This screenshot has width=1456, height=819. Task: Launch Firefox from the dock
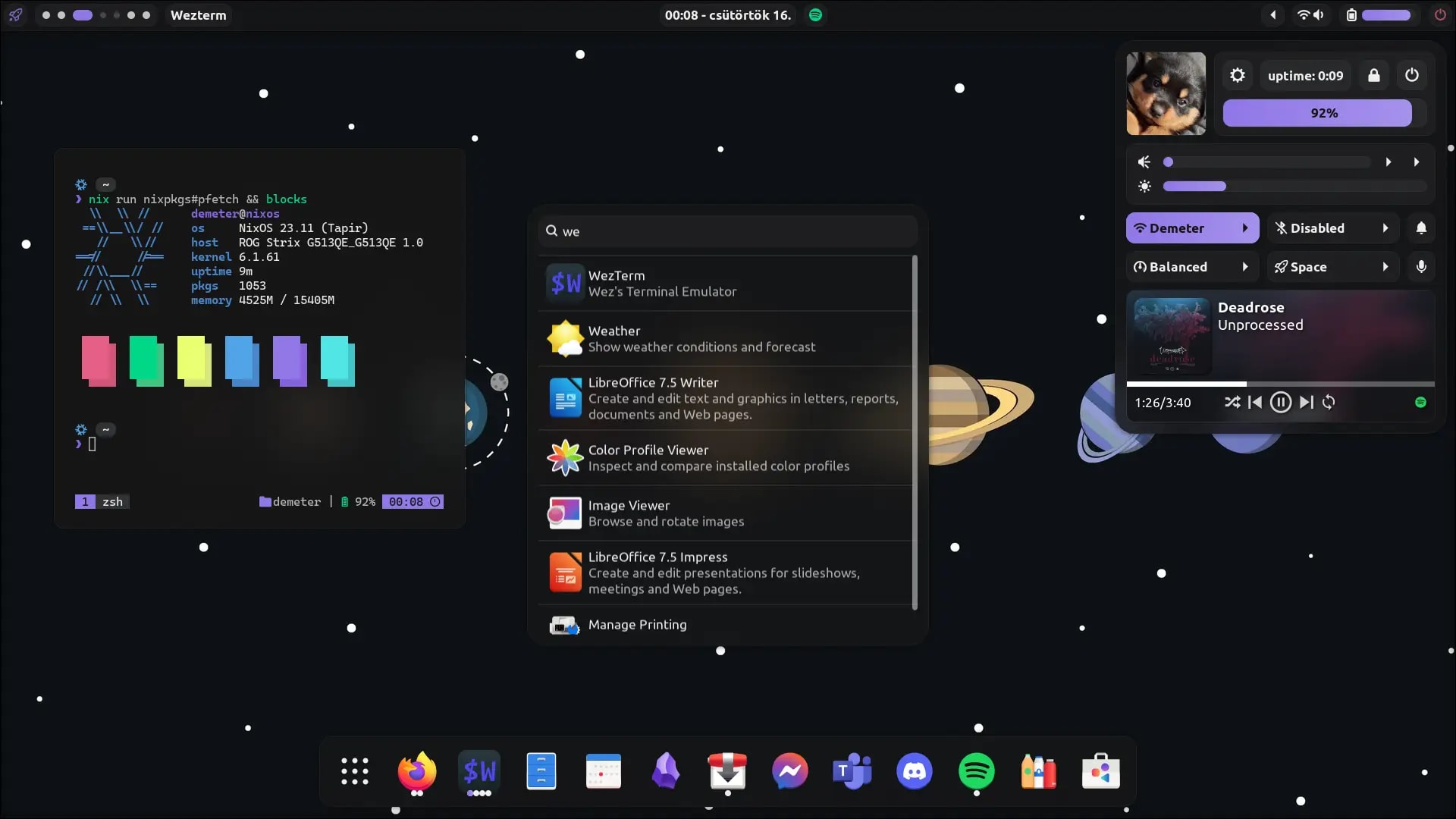(416, 770)
